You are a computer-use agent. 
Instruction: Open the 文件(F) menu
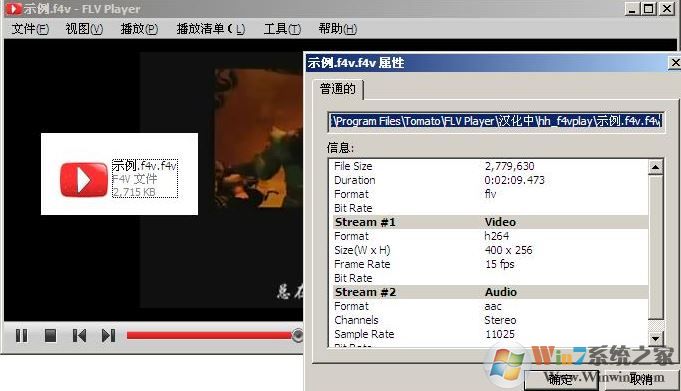(30, 29)
